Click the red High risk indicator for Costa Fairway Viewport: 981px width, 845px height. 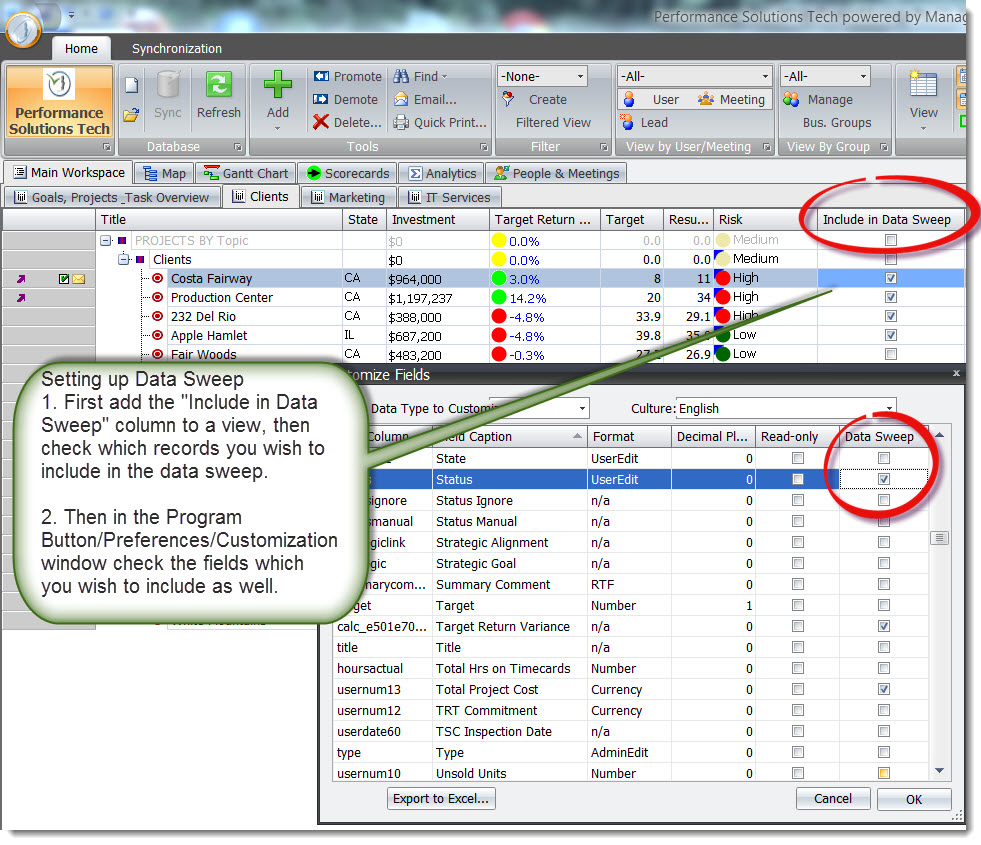coord(723,278)
